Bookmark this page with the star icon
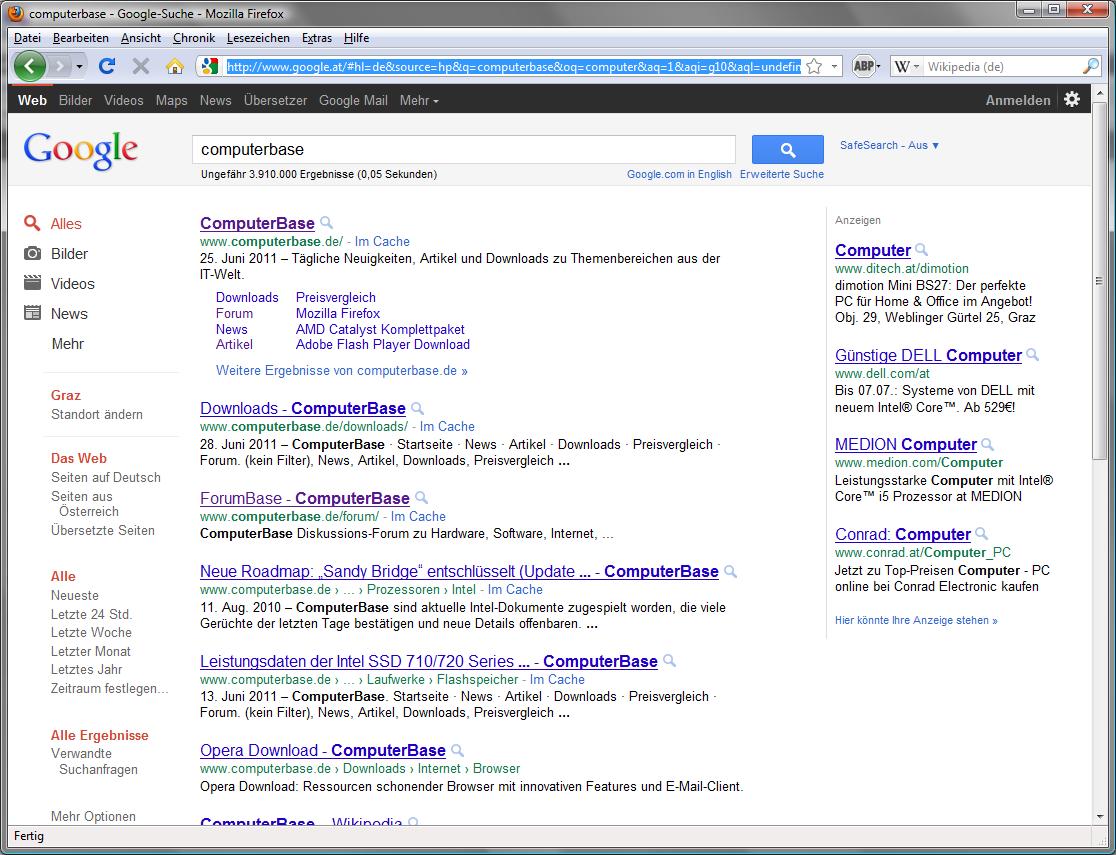 [814, 66]
